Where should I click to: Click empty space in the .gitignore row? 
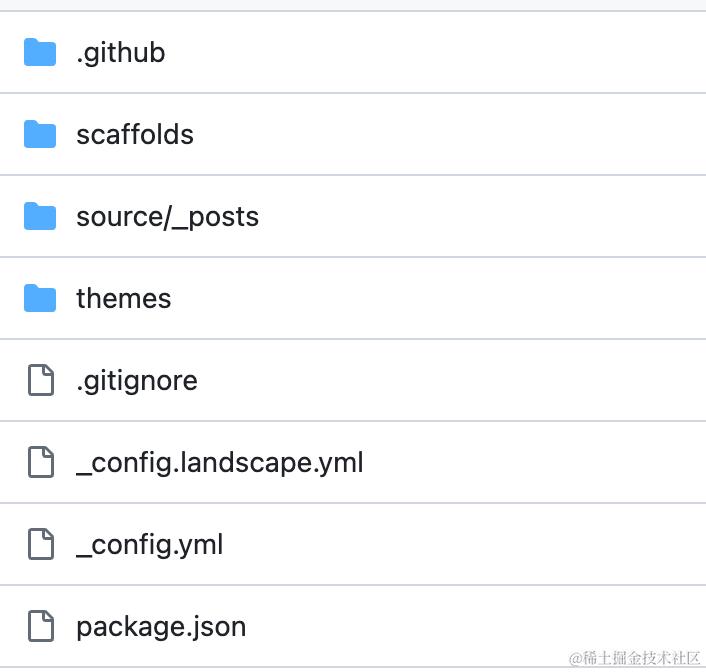click(x=450, y=380)
